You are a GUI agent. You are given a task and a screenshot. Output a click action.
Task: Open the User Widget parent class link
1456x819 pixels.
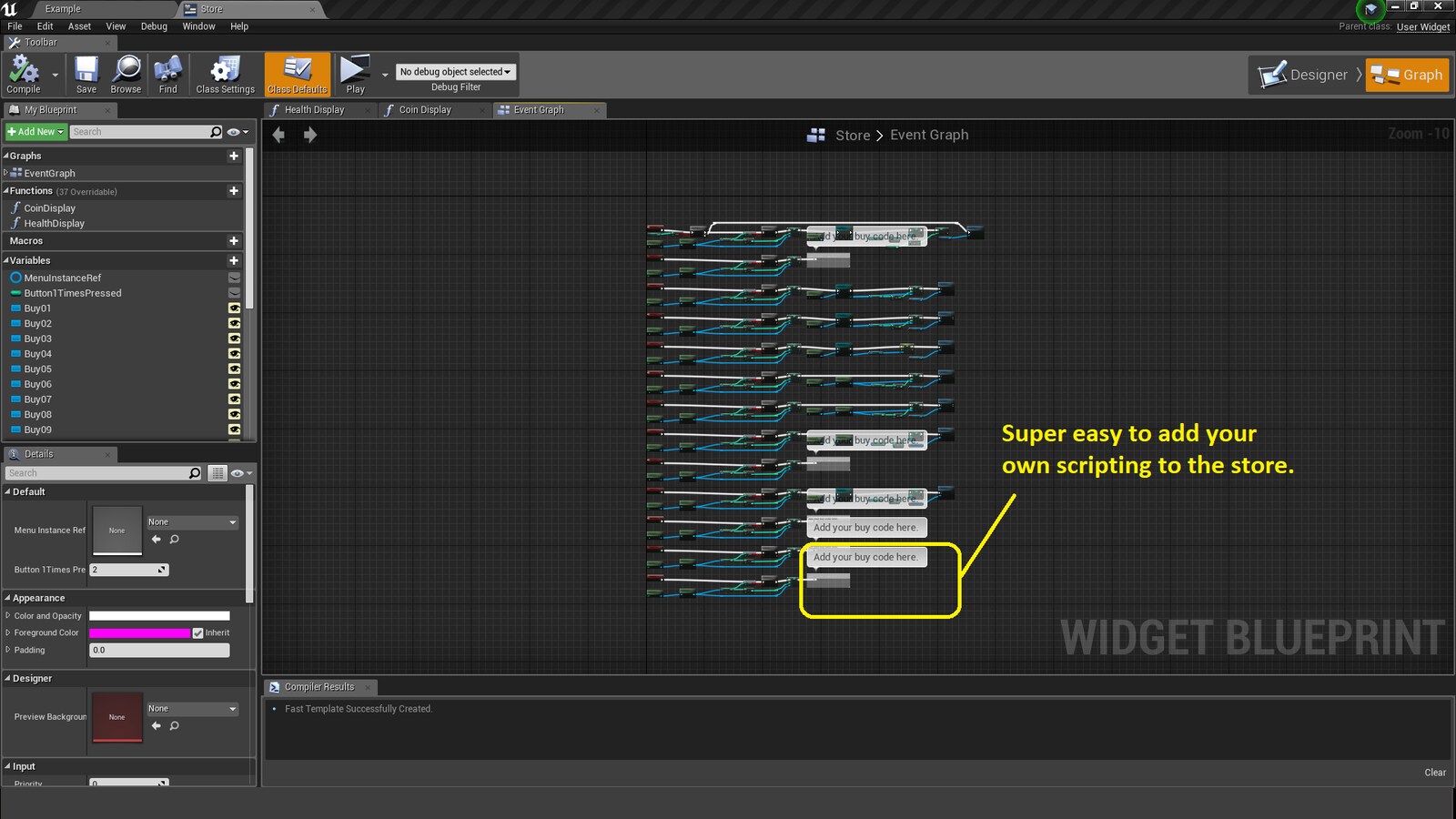[1422, 27]
